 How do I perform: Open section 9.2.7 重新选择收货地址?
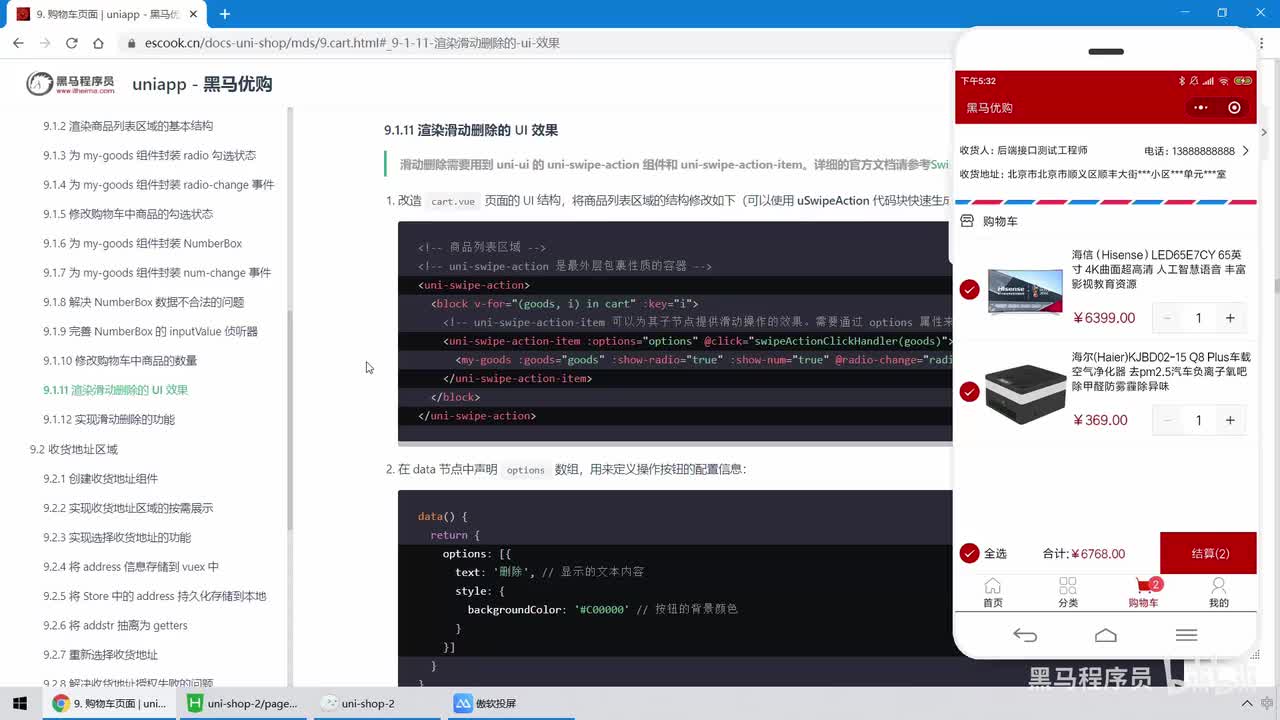click(x=101, y=655)
